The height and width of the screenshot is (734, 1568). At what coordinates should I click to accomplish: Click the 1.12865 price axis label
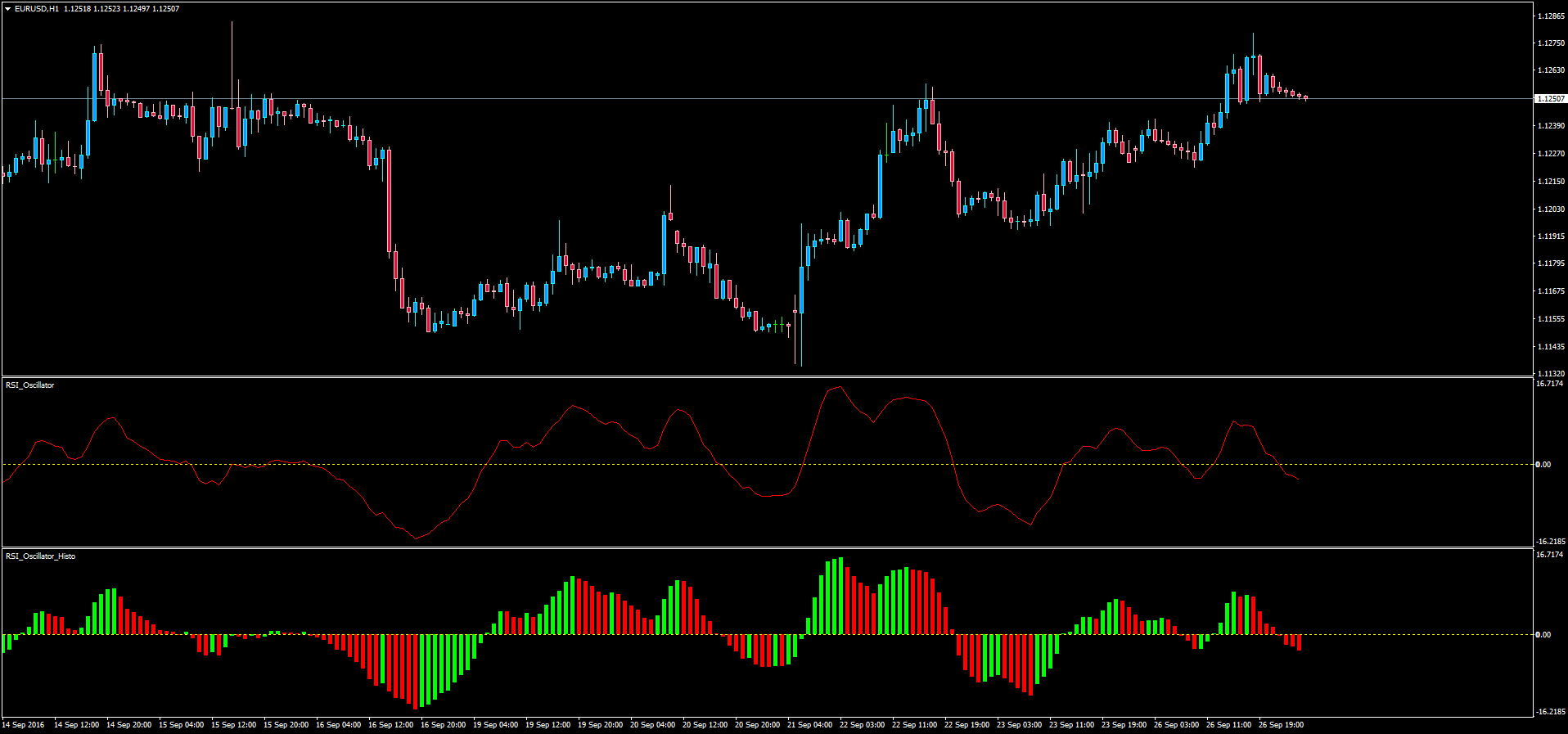[x=1551, y=16]
